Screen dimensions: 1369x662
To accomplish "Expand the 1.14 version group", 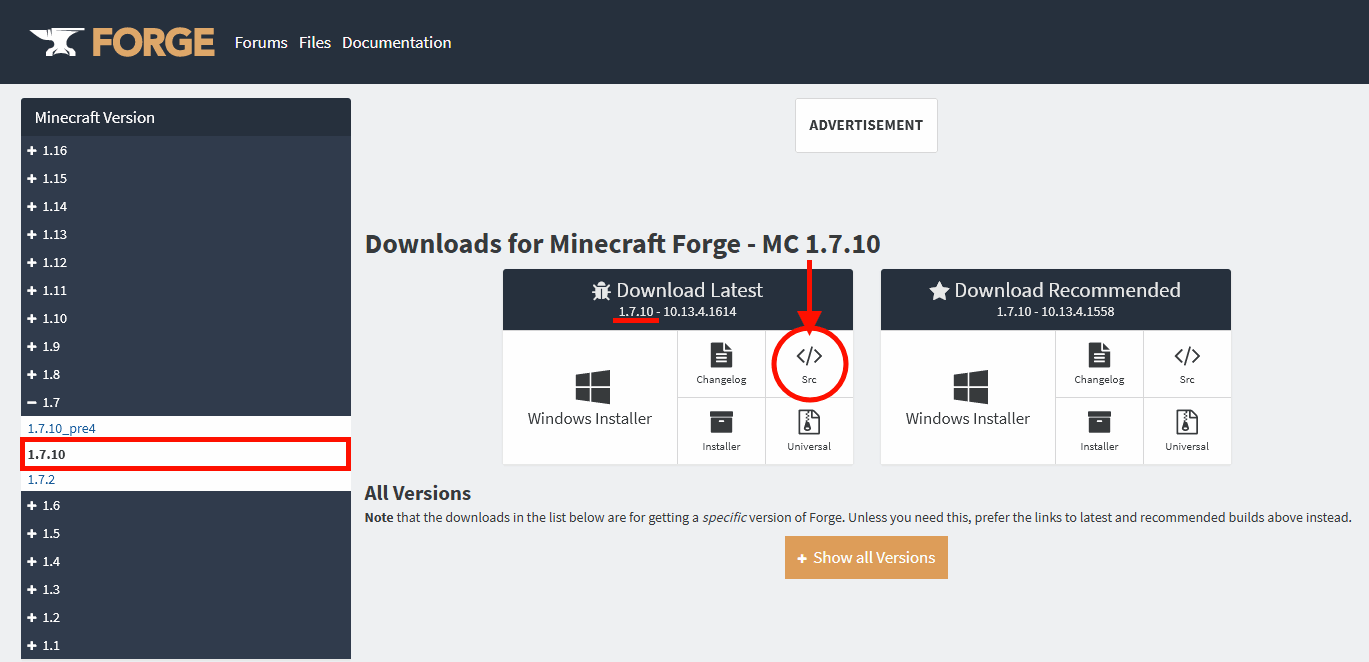I will (186, 206).
